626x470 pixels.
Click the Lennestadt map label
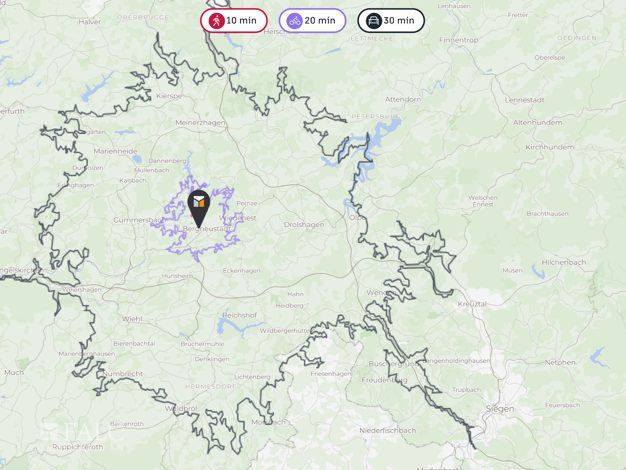coord(524,100)
